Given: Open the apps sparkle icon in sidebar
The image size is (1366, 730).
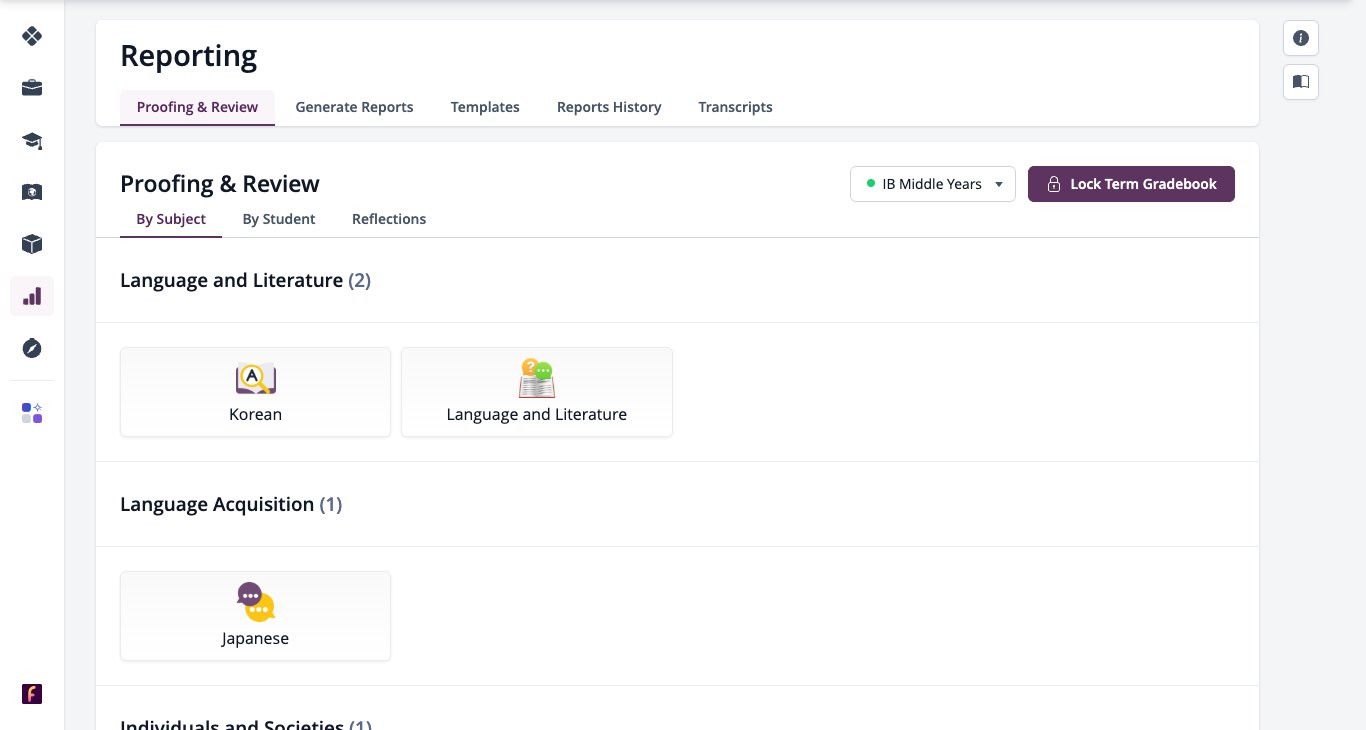Looking at the screenshot, I should click(32, 413).
